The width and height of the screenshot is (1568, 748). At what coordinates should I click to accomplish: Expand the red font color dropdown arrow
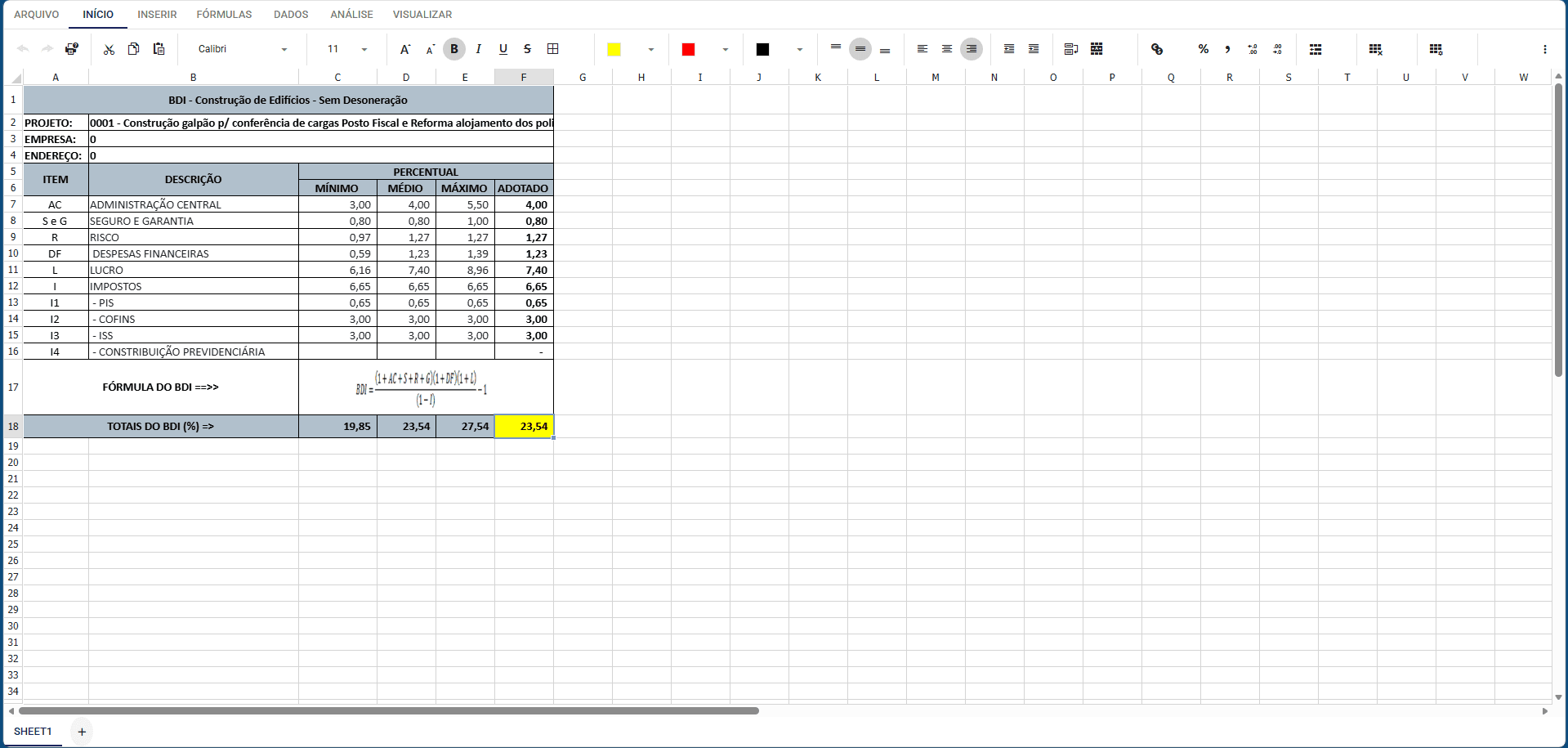pyautogui.click(x=726, y=49)
